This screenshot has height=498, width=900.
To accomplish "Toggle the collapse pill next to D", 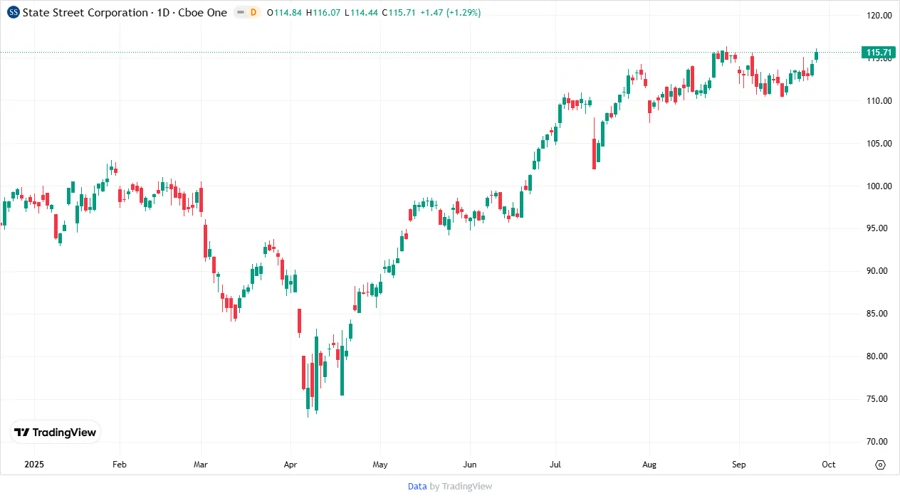I will (x=240, y=12).
